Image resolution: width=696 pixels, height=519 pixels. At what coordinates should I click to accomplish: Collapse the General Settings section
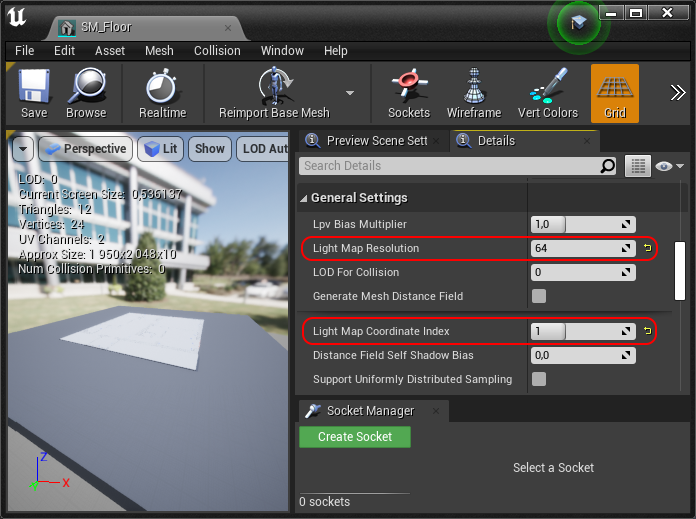(304, 198)
